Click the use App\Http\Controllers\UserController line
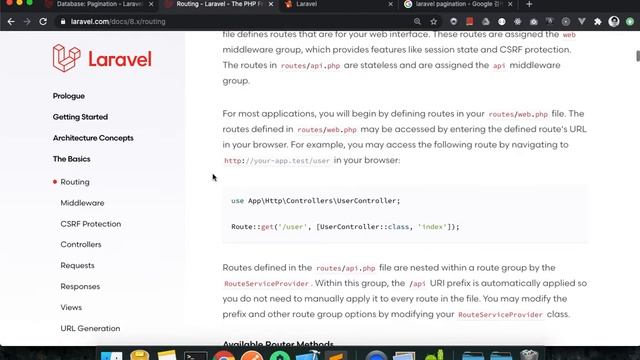 click(x=316, y=201)
